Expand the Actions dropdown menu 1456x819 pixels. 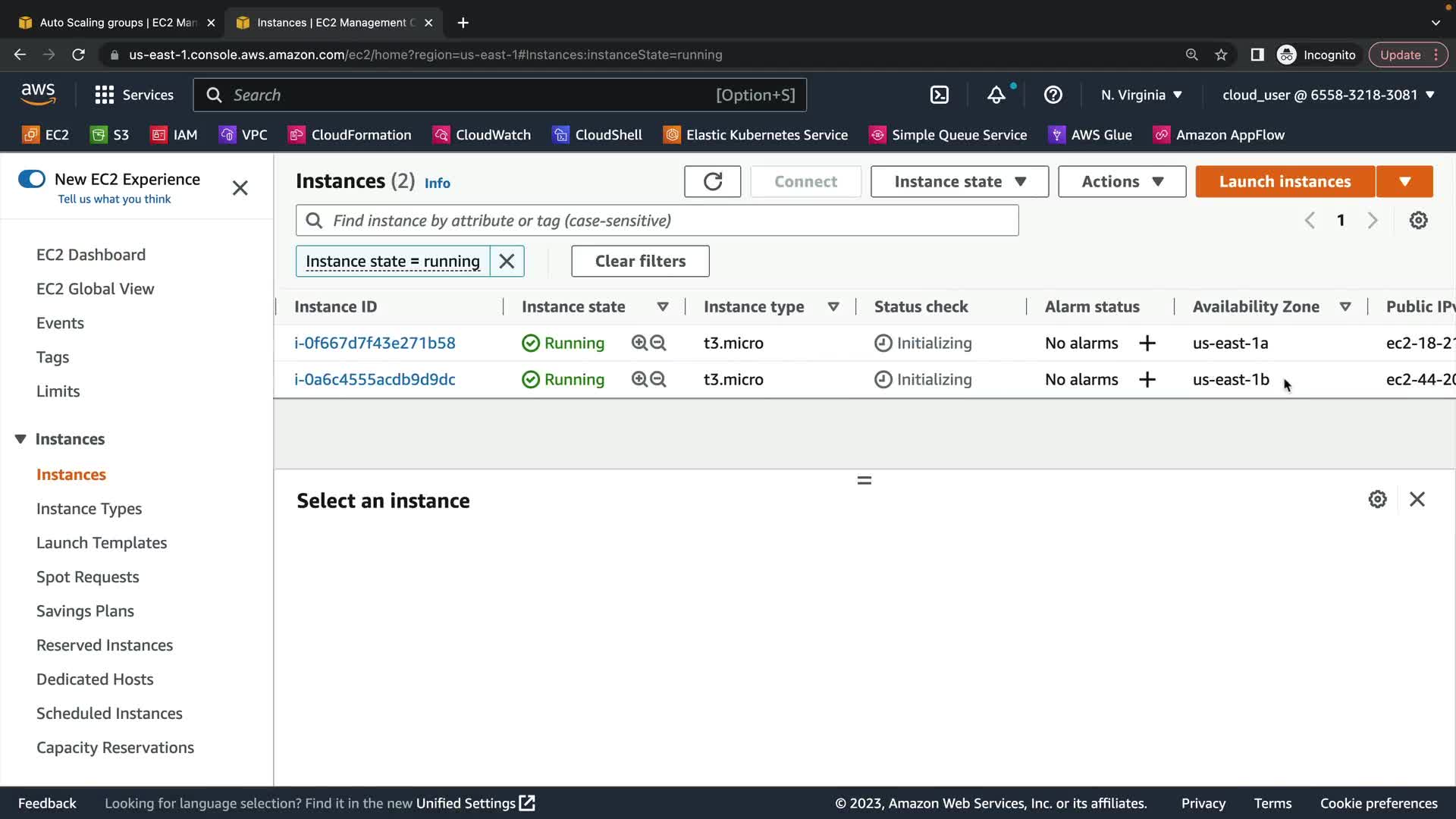tap(1122, 182)
